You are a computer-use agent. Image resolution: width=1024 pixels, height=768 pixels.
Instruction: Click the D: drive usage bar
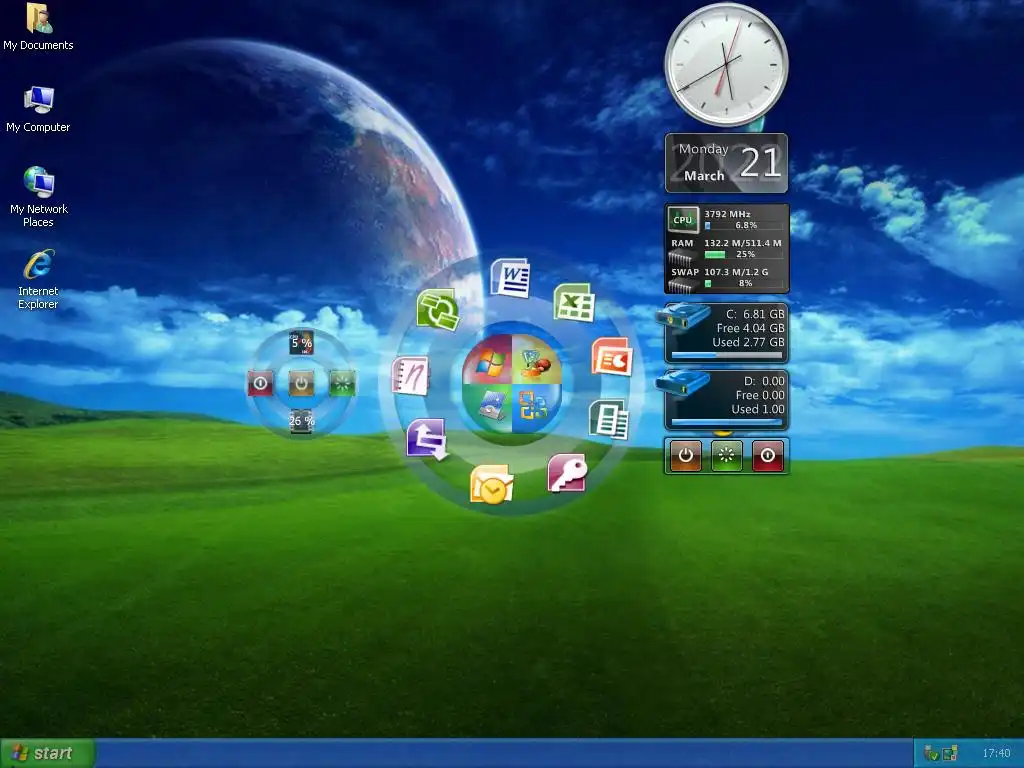click(726, 422)
